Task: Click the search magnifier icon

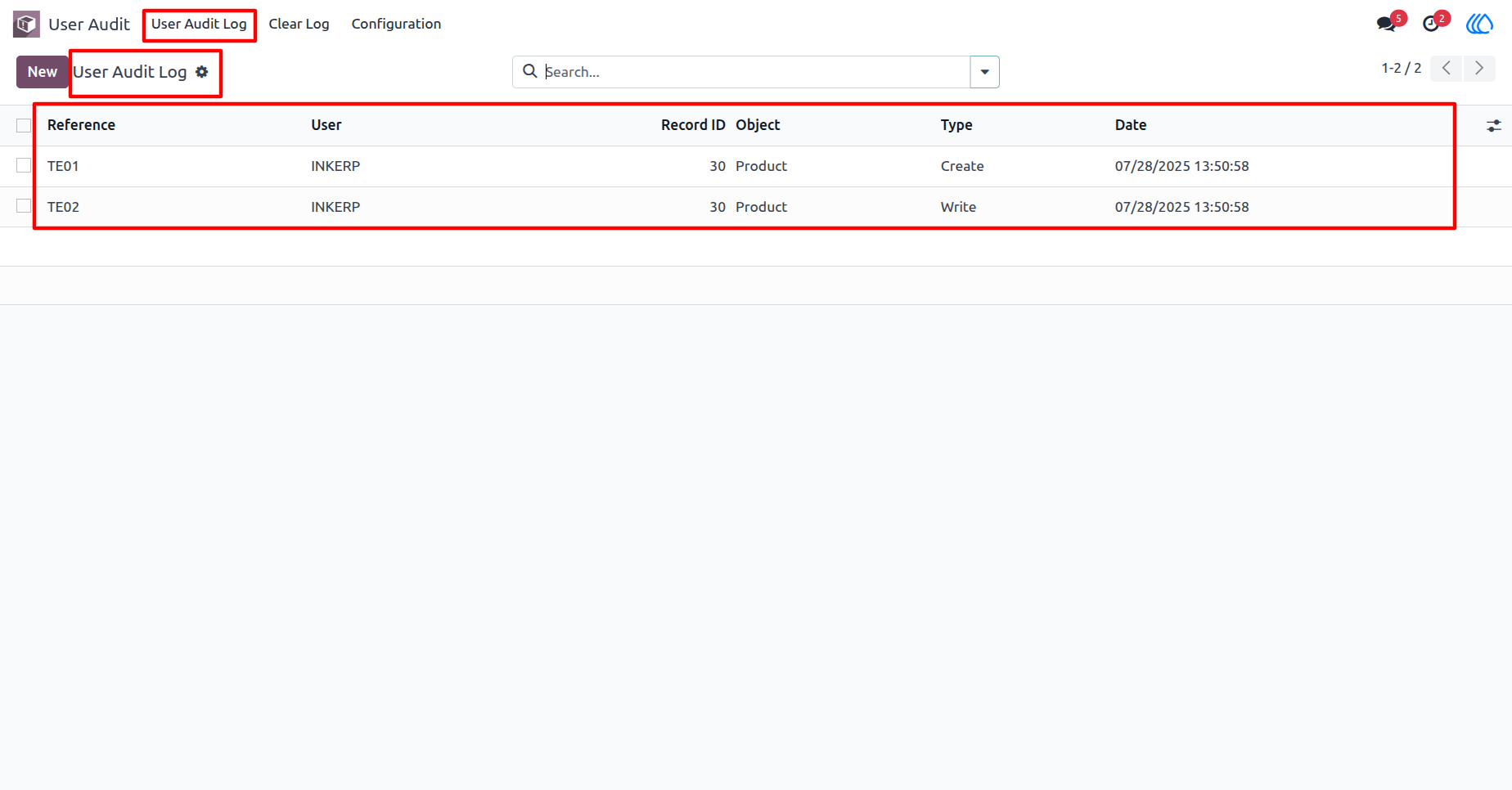Action: (530, 71)
